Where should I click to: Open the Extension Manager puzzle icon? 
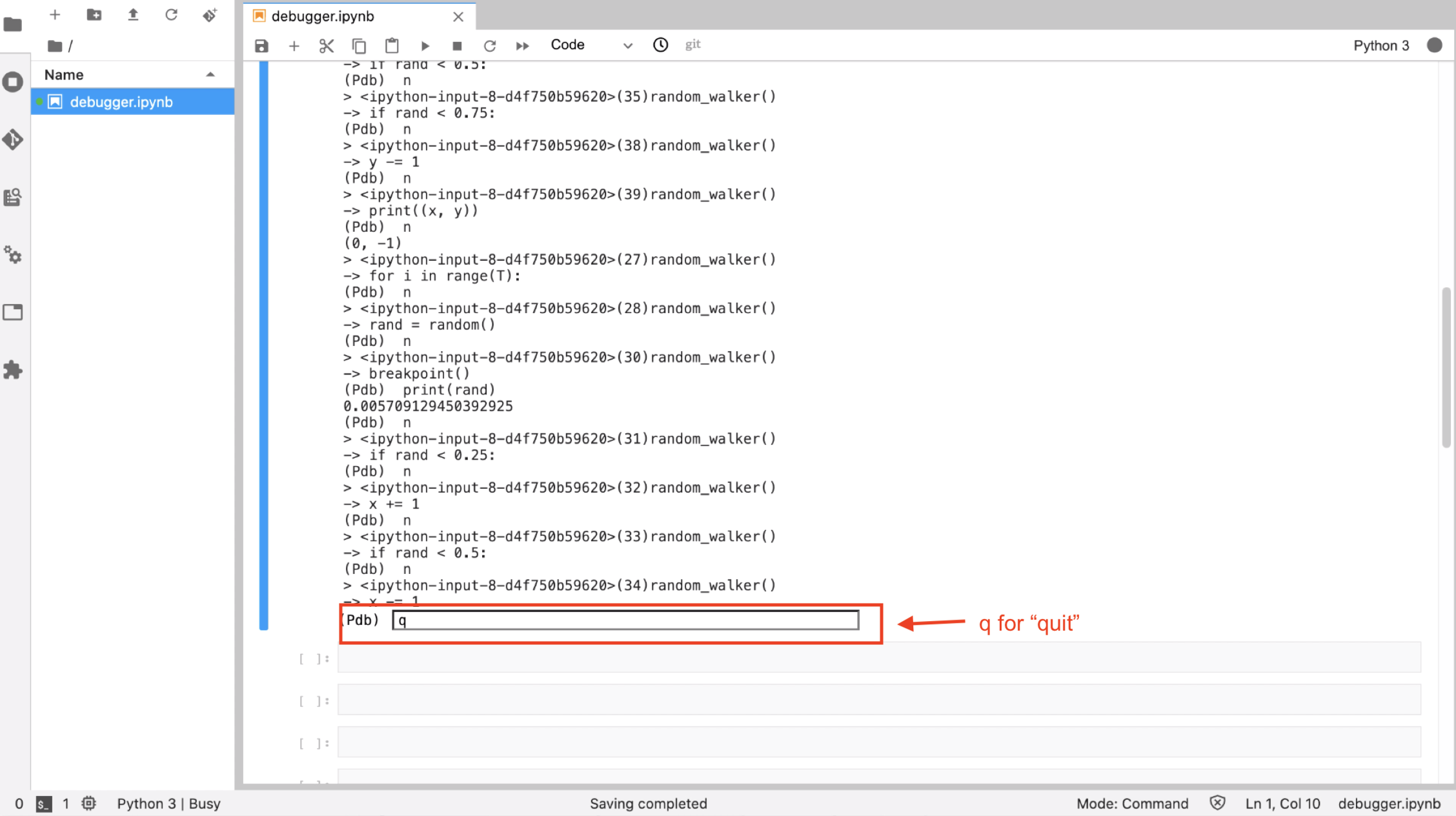click(x=13, y=370)
